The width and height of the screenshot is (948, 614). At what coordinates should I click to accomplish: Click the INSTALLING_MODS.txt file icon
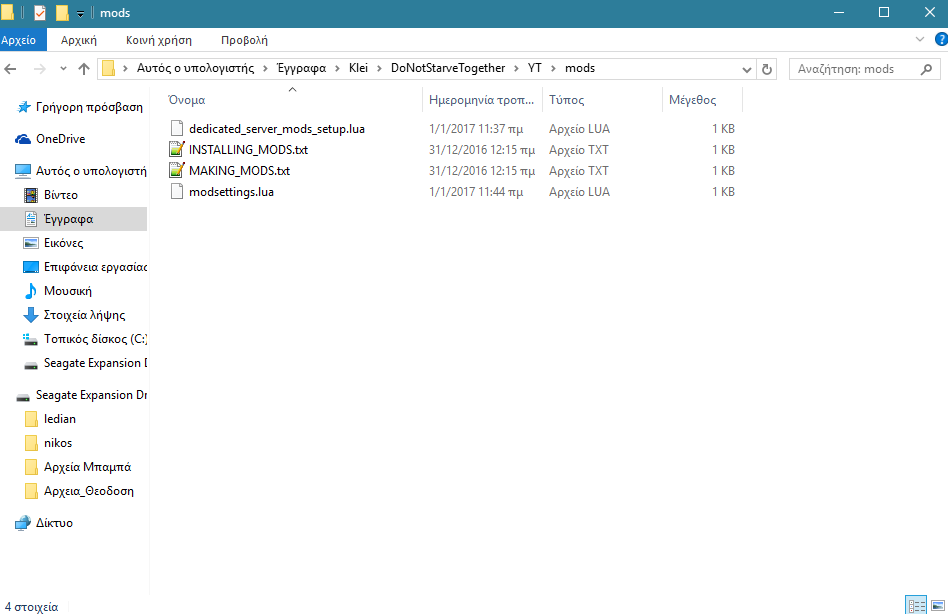pyautogui.click(x=177, y=150)
